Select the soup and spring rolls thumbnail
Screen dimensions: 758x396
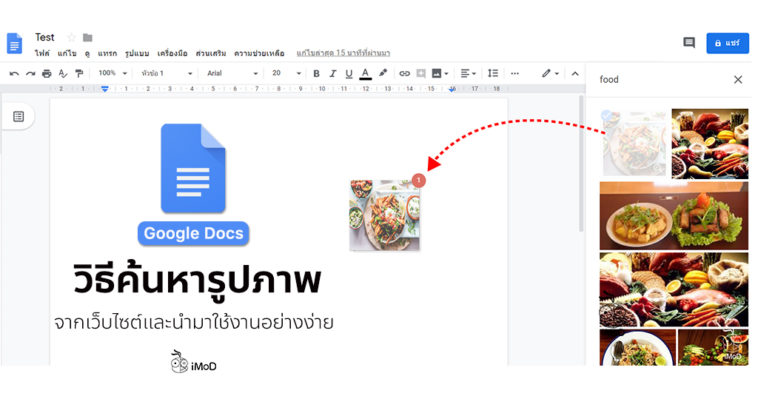click(674, 216)
